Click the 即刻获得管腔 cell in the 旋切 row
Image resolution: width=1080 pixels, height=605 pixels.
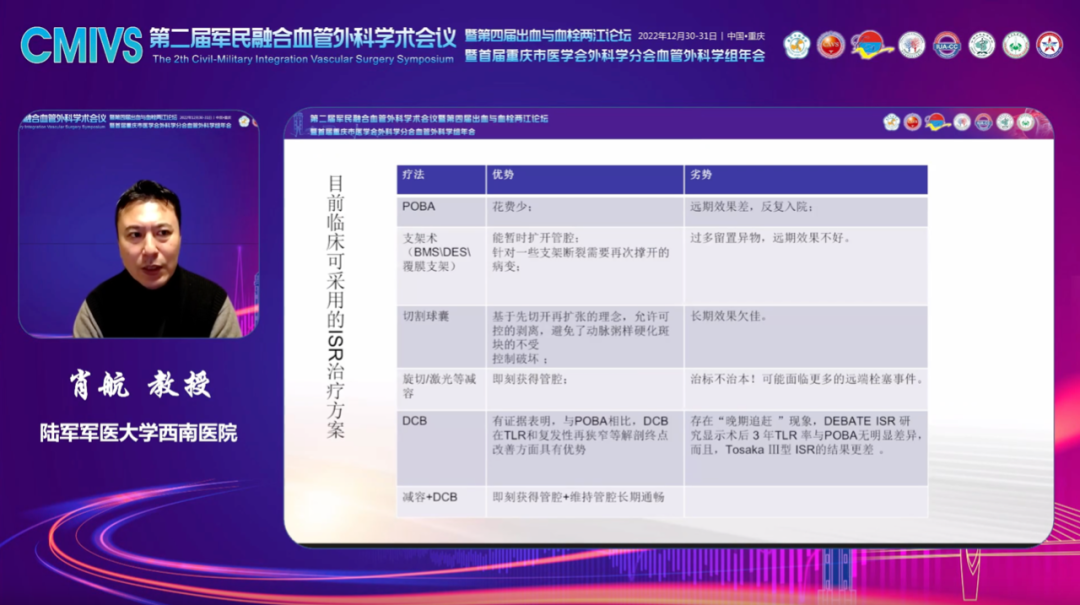pyautogui.click(x=585, y=389)
